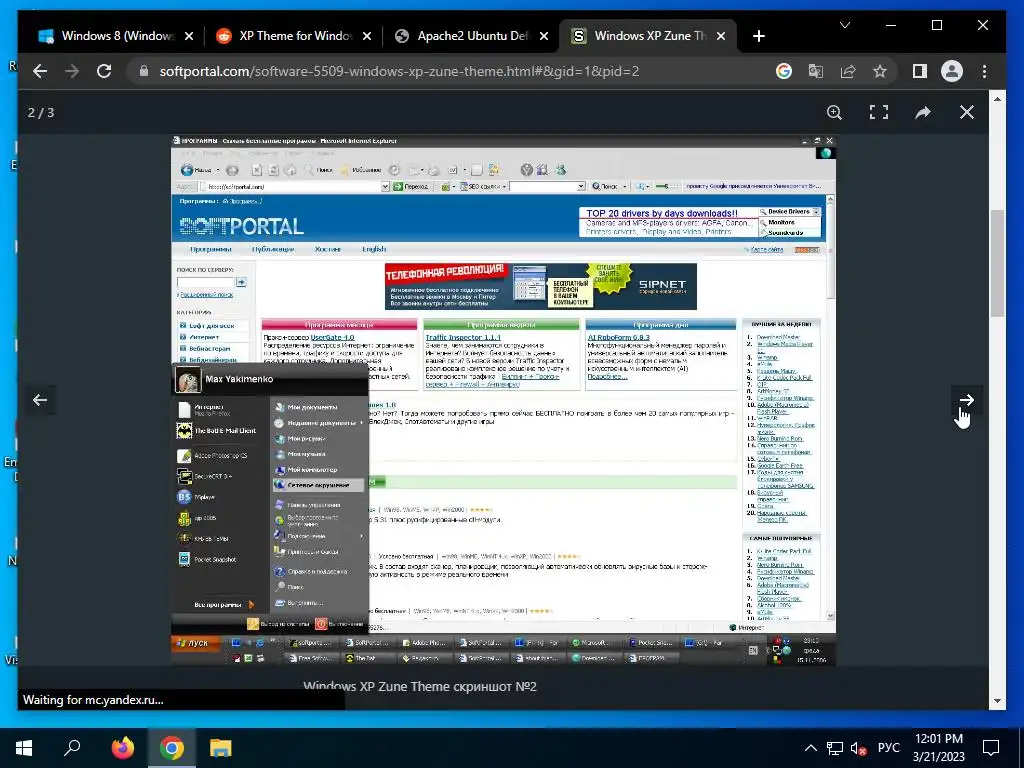The height and width of the screenshot is (768, 1024).
Task: Go back to the previous page
Action: click(40, 71)
